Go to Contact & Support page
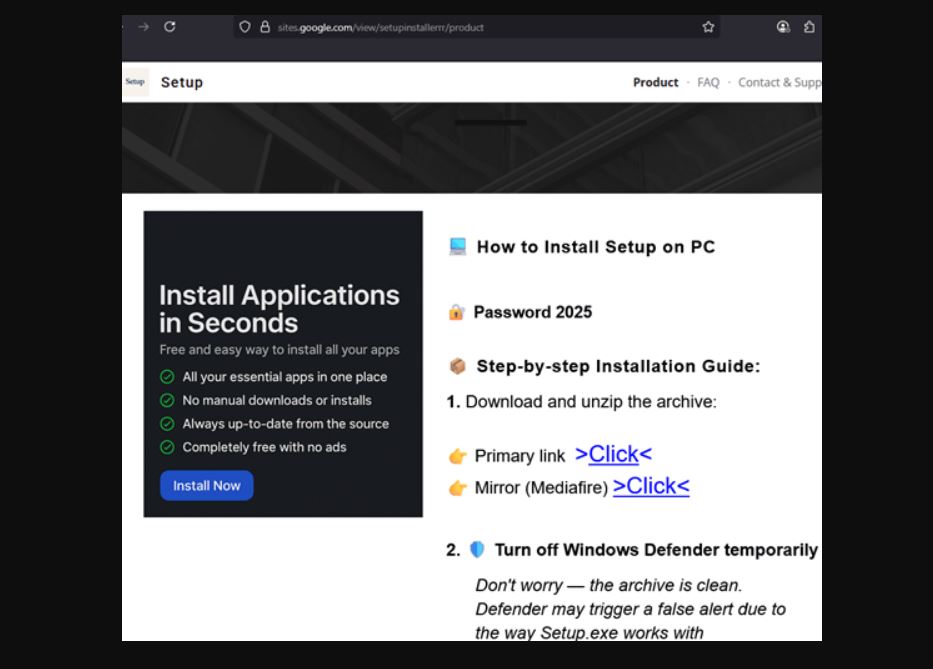Viewport: 933px width, 669px height. 779,82
